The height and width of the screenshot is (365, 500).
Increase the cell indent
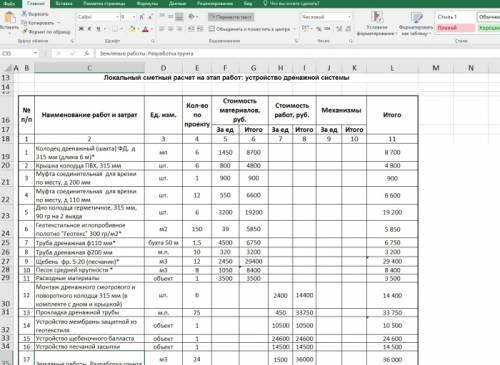pyautogui.click(x=200, y=29)
